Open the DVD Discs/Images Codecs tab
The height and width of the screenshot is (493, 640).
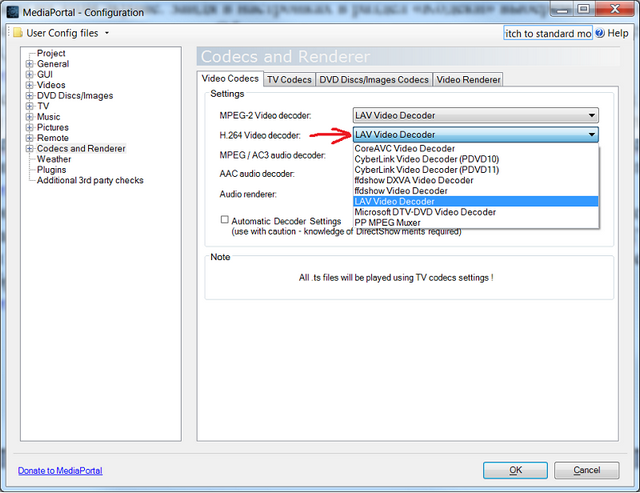374,80
